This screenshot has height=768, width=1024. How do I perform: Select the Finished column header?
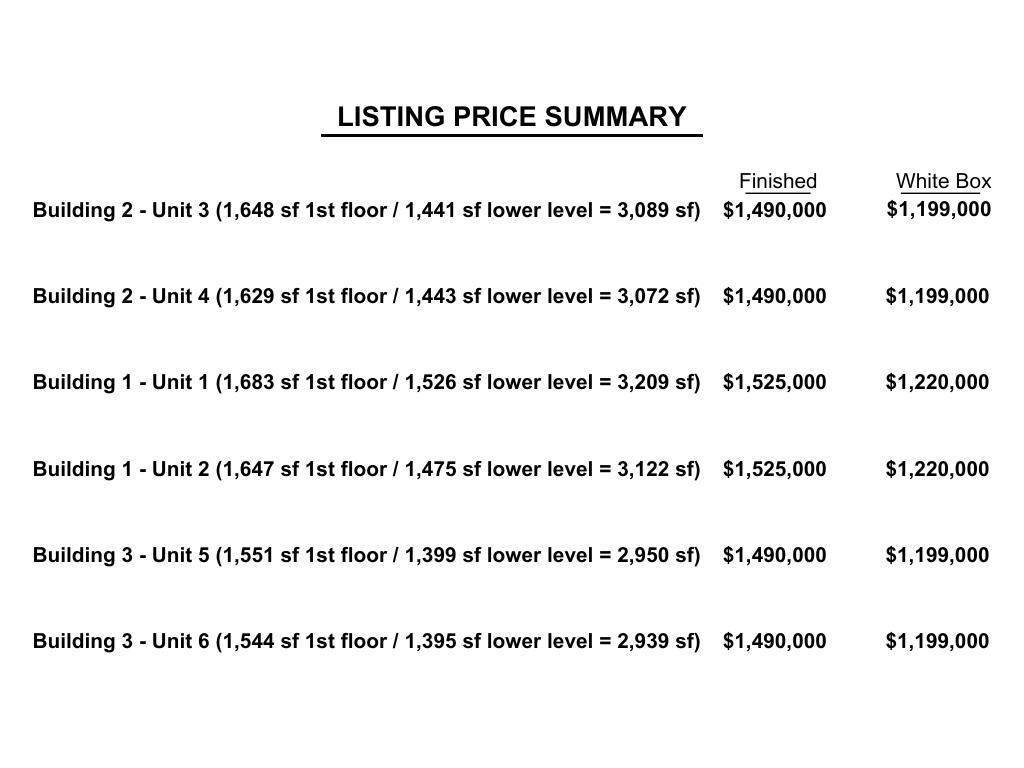point(777,181)
